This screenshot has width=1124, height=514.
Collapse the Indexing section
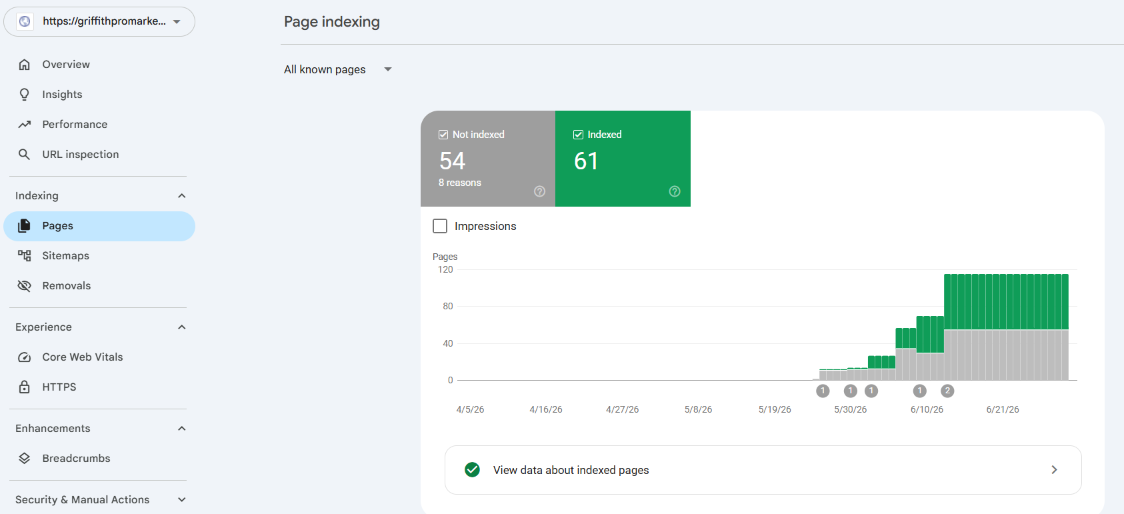[181, 196]
